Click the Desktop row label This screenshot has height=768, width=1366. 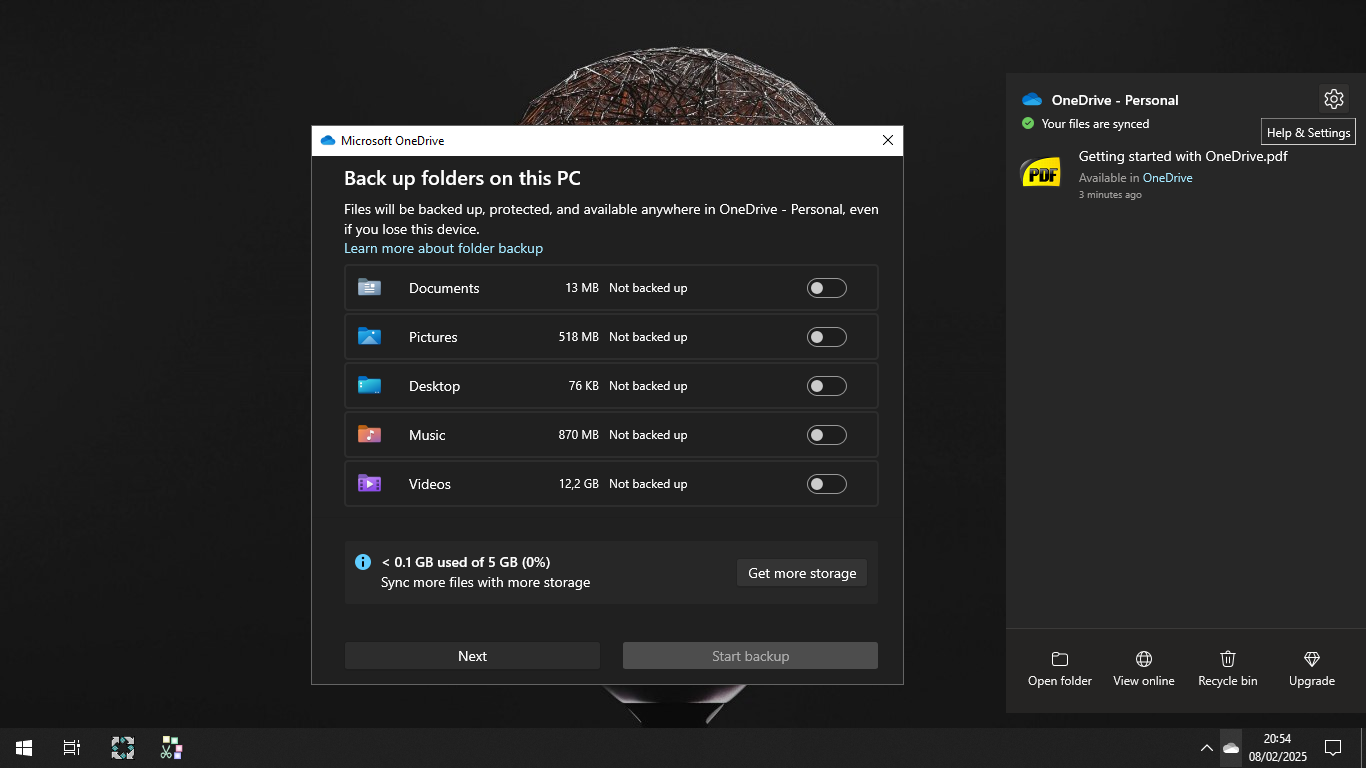pyautogui.click(x=434, y=386)
